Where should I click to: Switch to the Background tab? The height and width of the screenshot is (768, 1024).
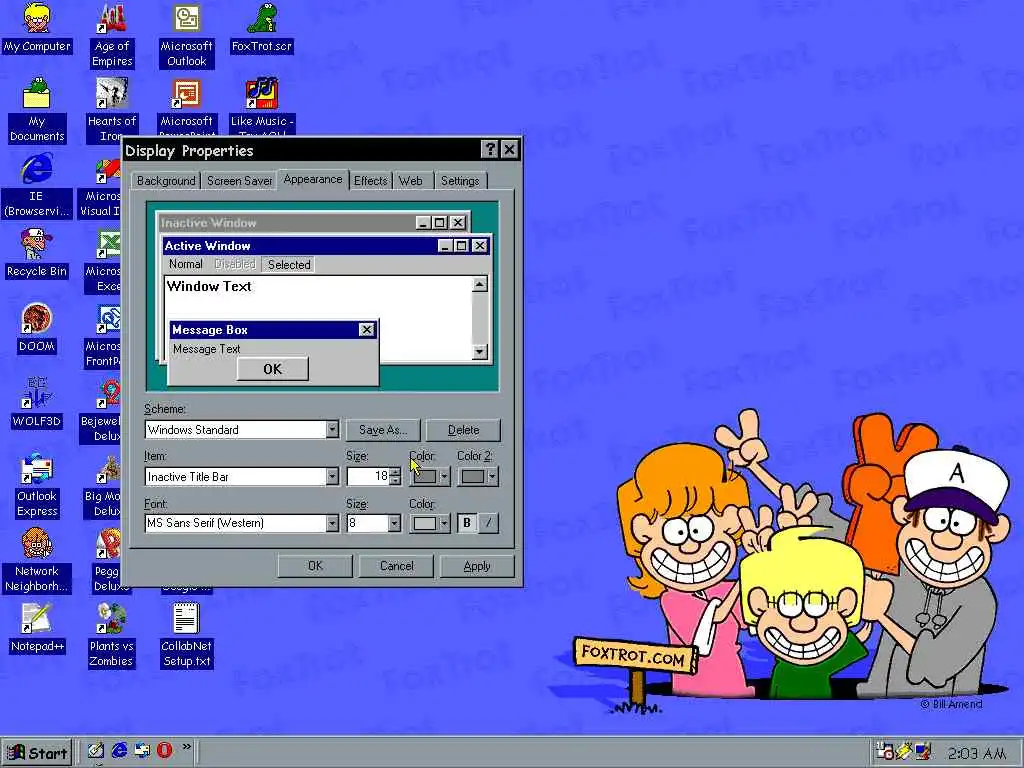(166, 181)
